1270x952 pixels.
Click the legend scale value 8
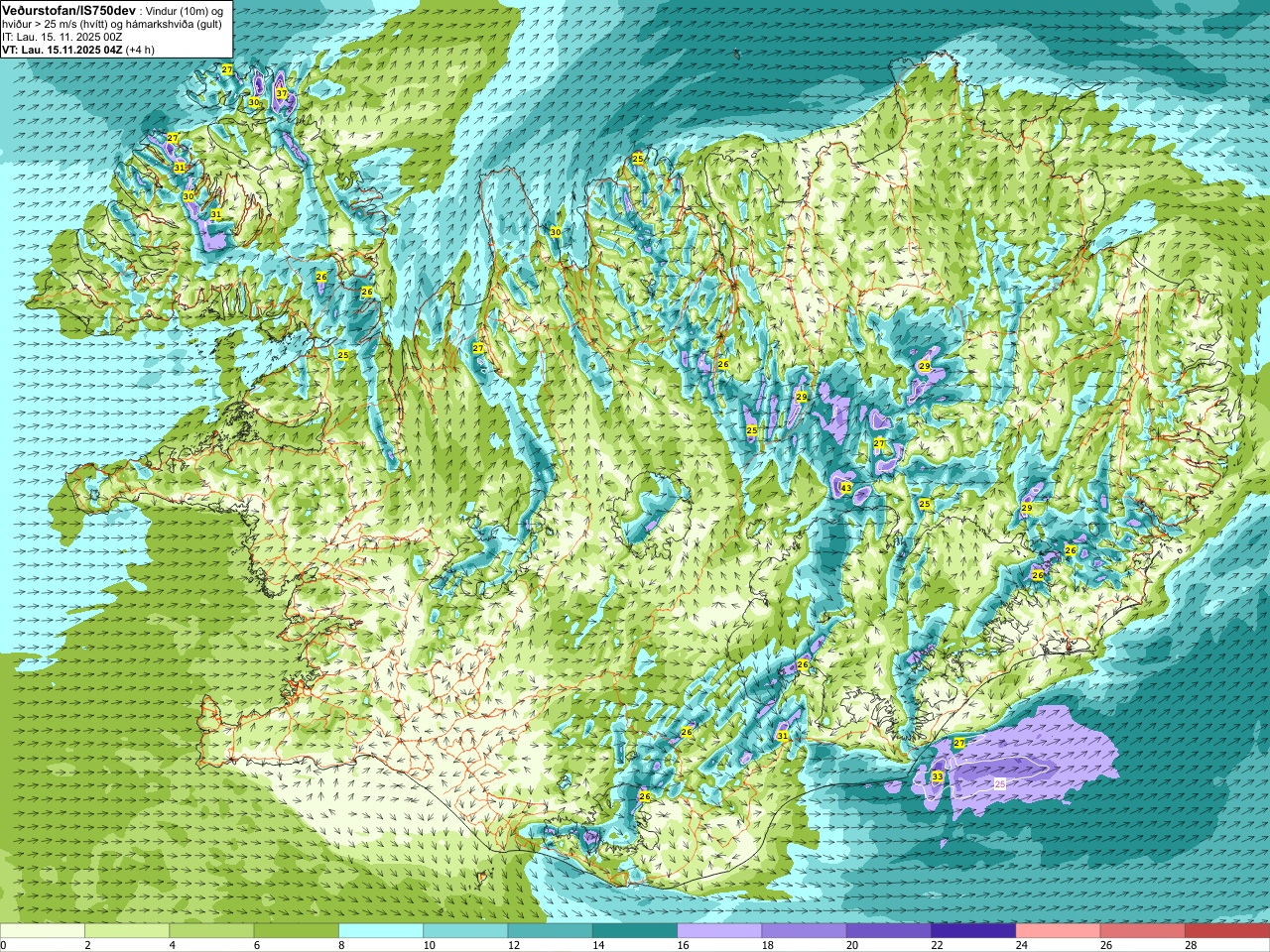pos(341,945)
